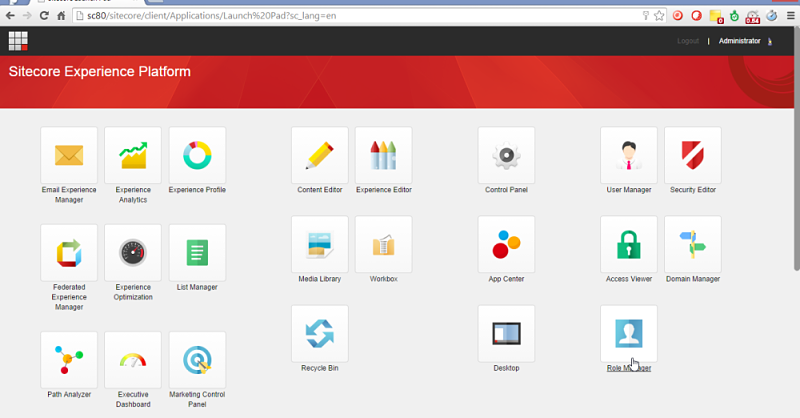Click the Logout link

[x=688, y=41]
